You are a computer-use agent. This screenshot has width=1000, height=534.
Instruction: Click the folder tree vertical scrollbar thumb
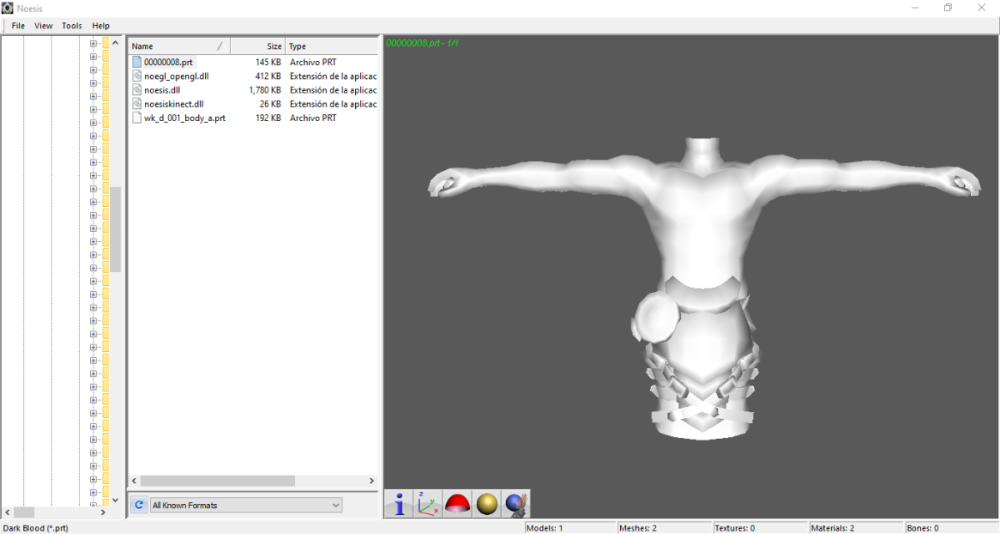point(116,230)
